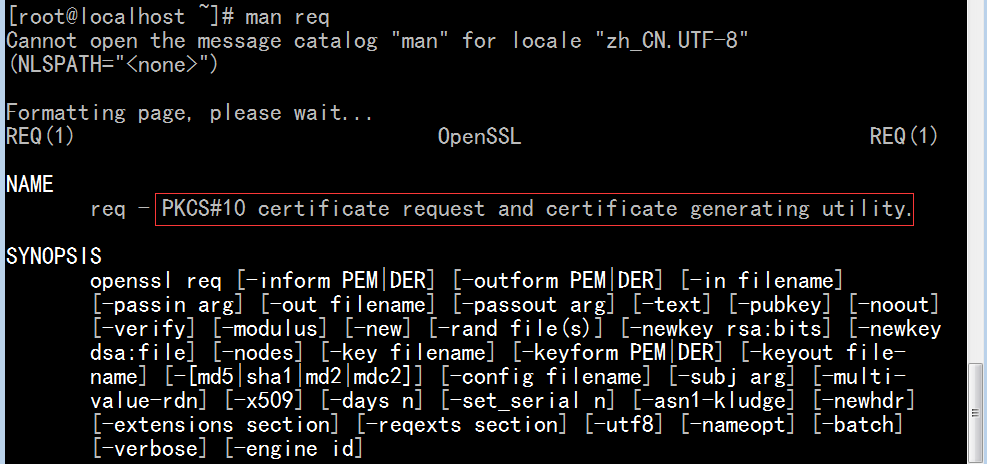This screenshot has width=987, height=464.
Task: Click the NAME section heading
Action: pyautogui.click(x=30, y=184)
